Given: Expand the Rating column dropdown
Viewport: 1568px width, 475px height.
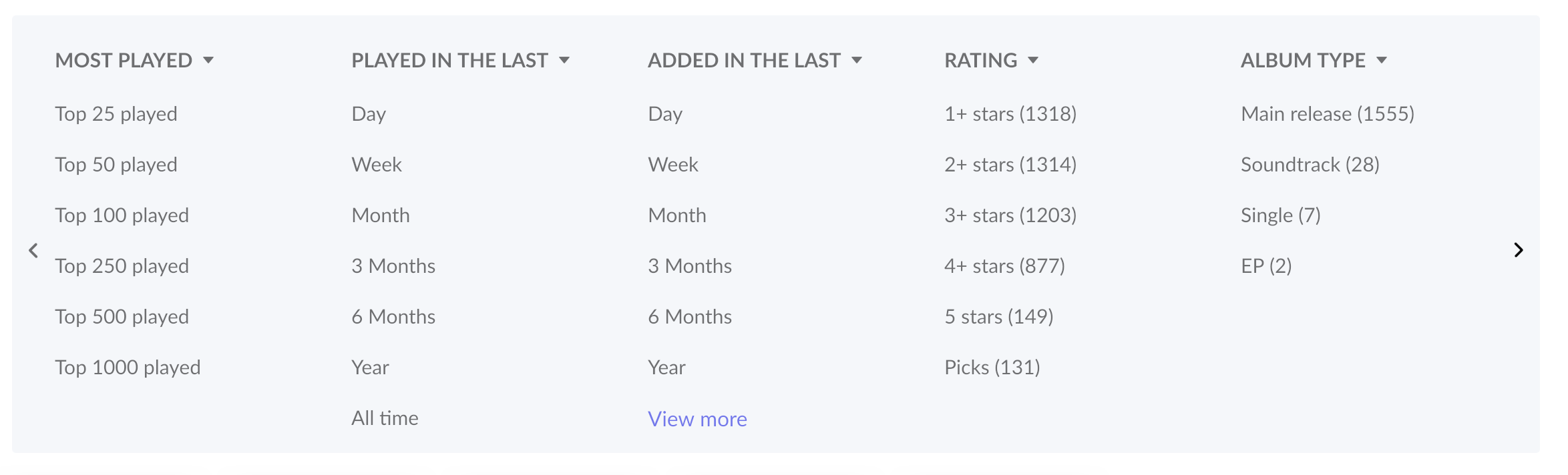Looking at the screenshot, I should point(1033,61).
